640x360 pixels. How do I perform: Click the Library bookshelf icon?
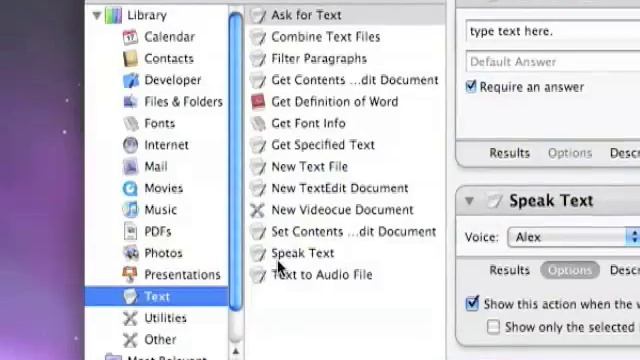[113, 16]
